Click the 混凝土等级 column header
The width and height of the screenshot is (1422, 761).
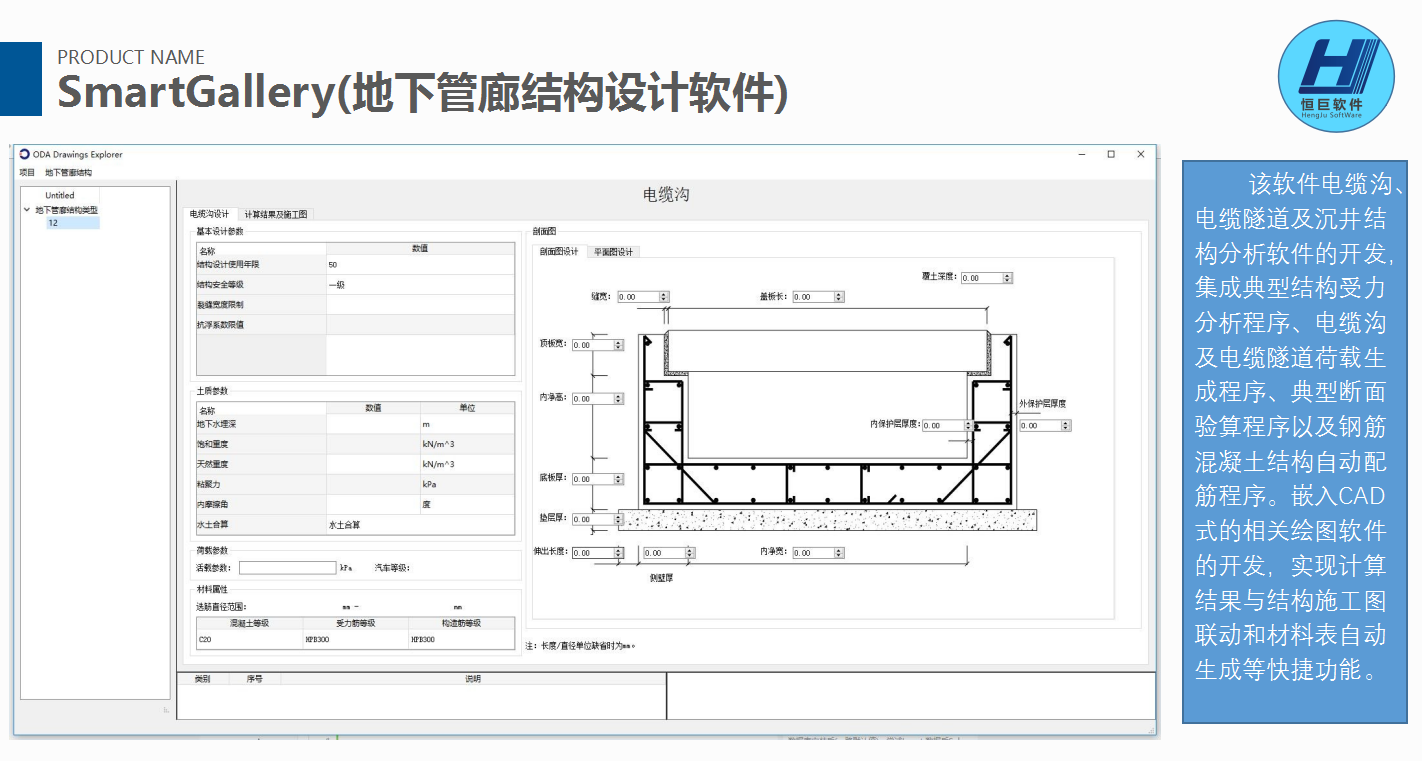tap(250, 623)
